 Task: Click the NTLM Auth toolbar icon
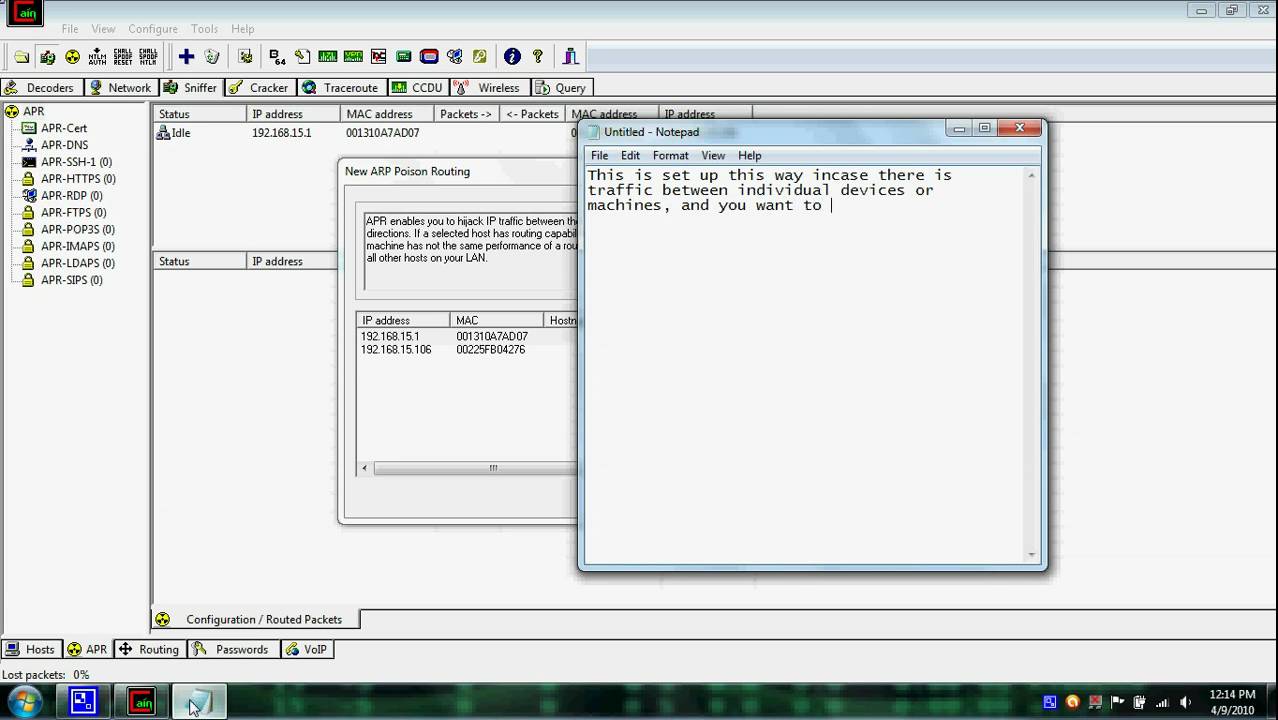(97, 57)
